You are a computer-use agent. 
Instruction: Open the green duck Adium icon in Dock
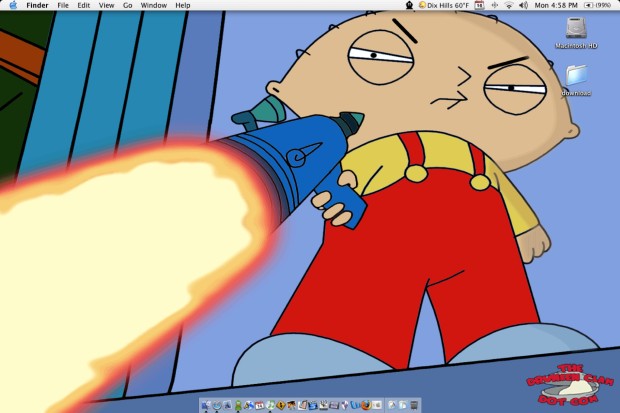[238, 405]
